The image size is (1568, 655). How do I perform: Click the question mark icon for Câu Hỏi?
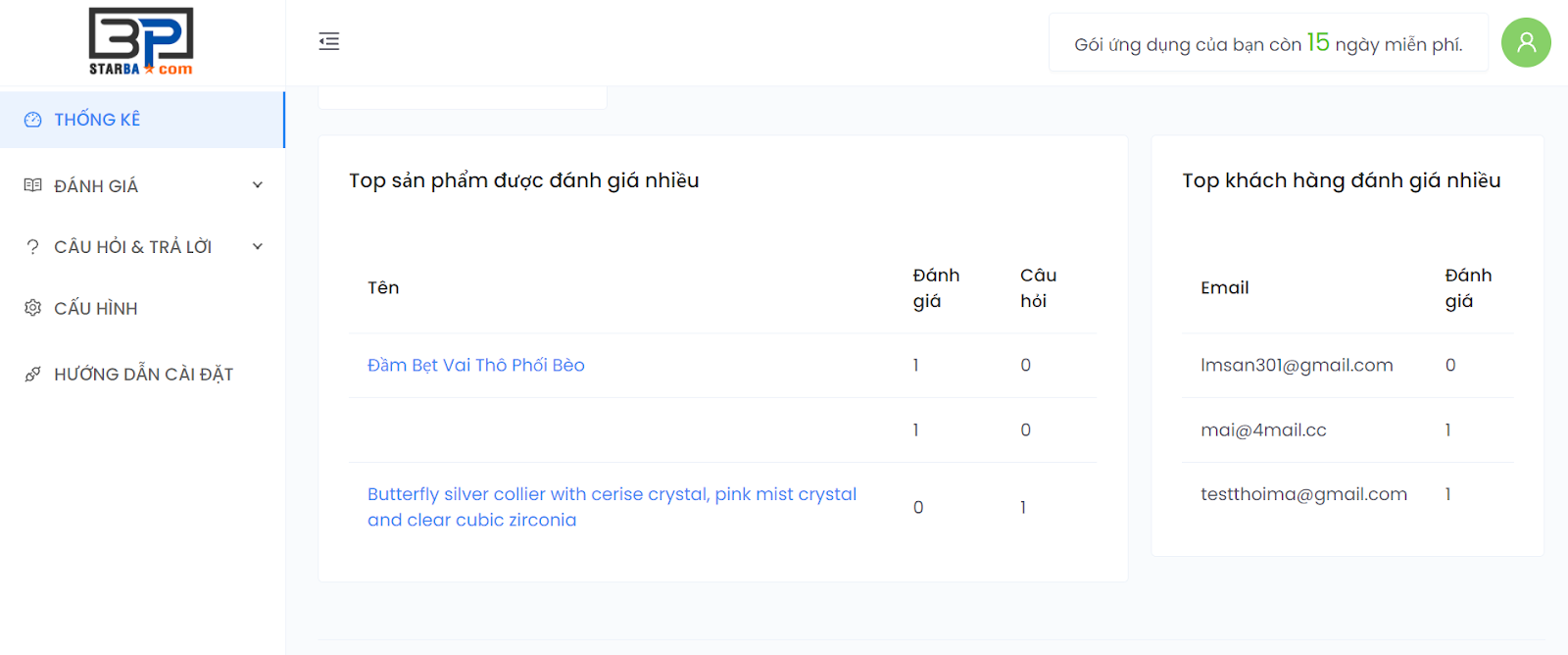pos(33,247)
